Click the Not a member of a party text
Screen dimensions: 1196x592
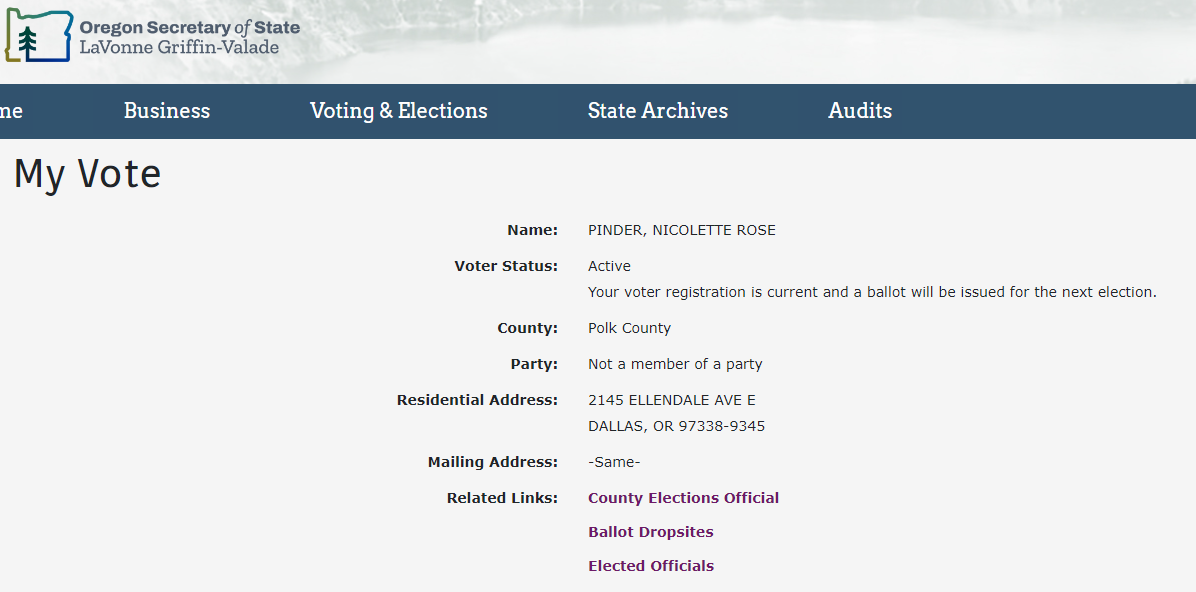(x=675, y=364)
